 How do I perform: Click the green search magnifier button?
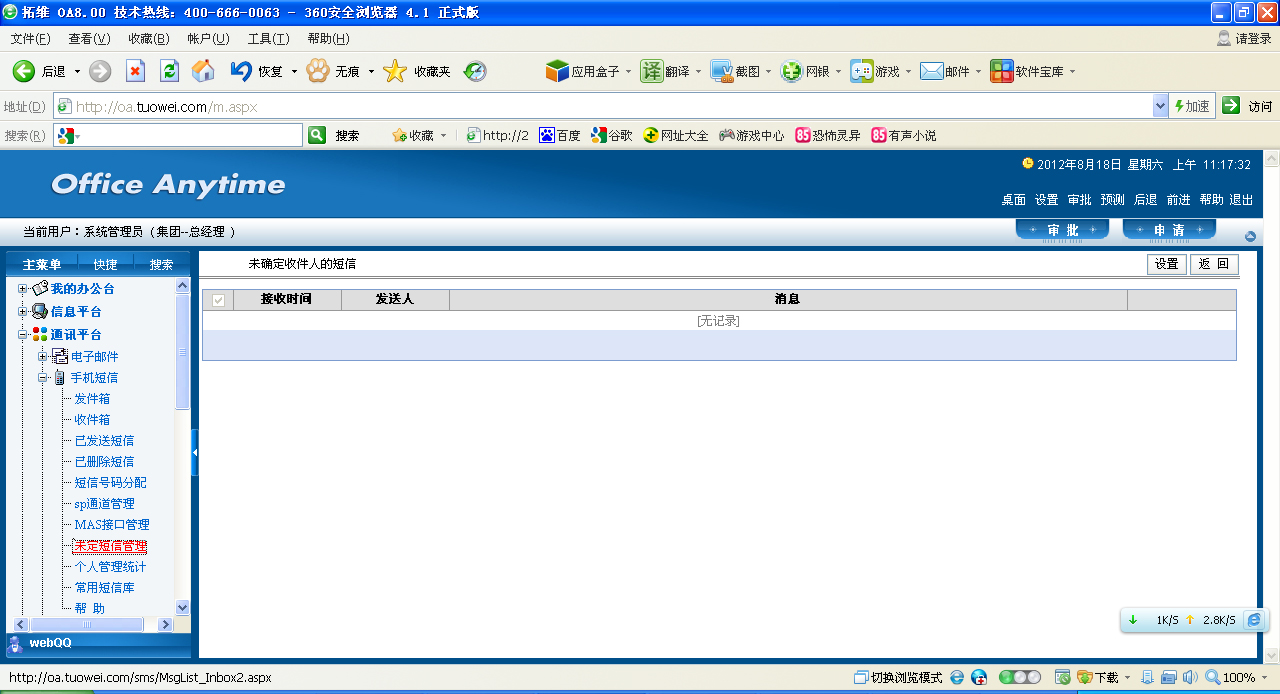tap(317, 135)
